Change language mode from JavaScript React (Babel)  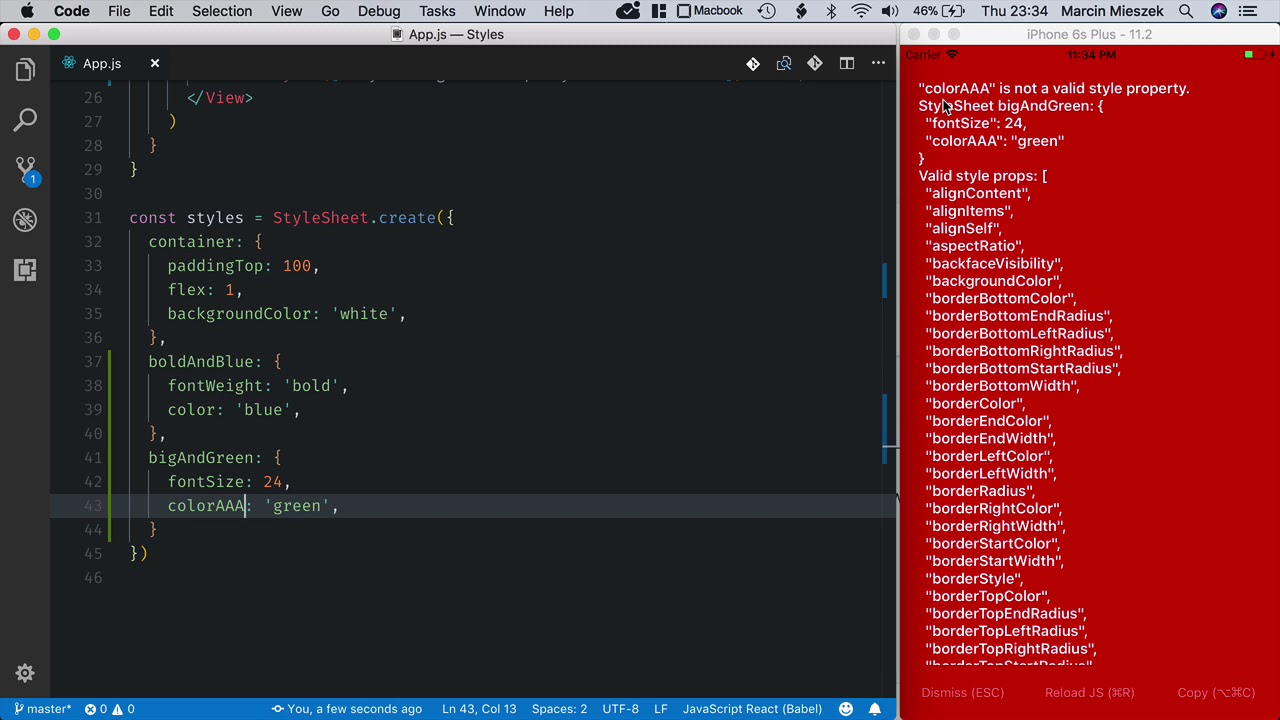point(752,709)
